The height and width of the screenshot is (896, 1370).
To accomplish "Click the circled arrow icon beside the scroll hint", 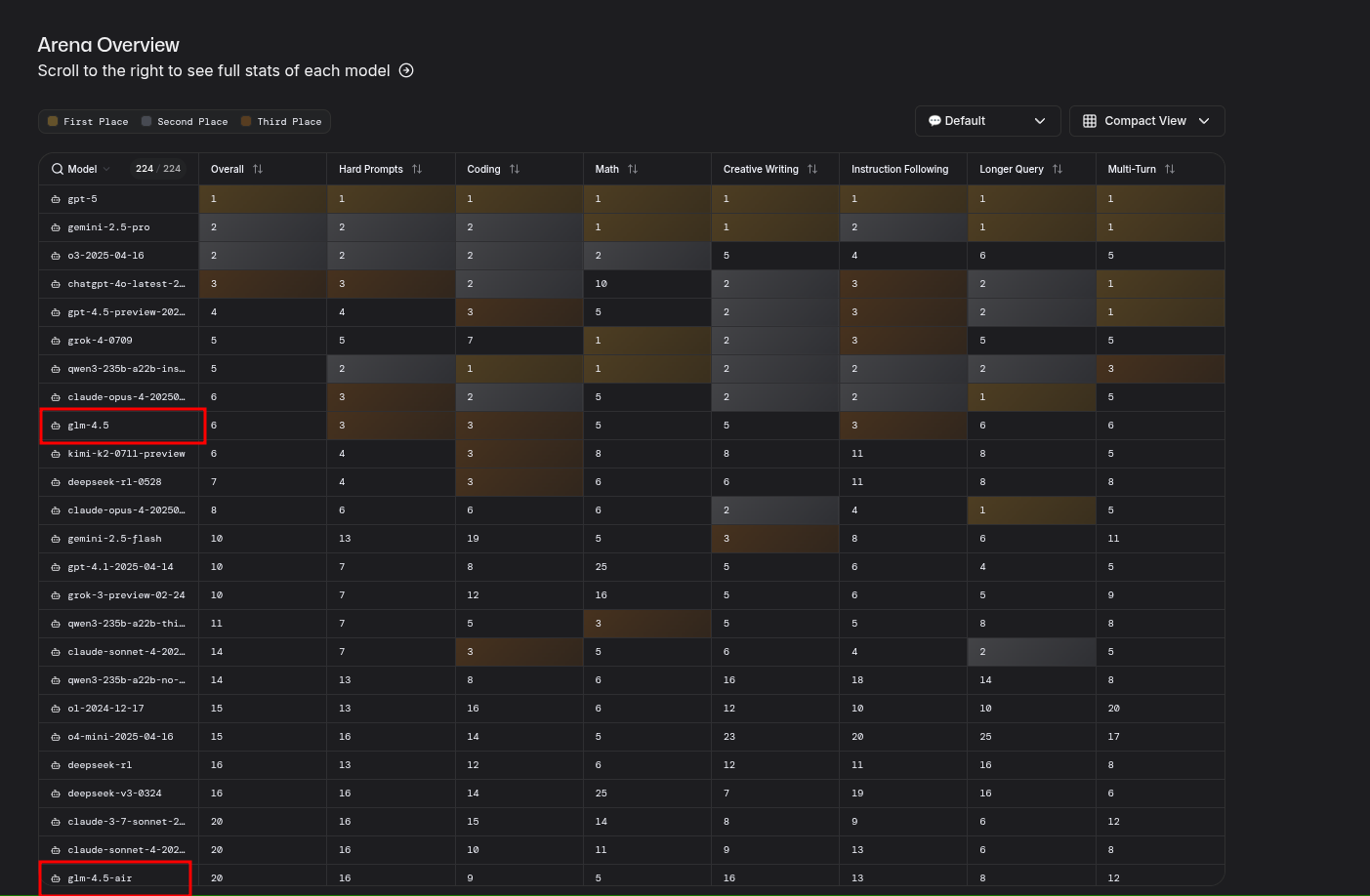I will point(406,70).
